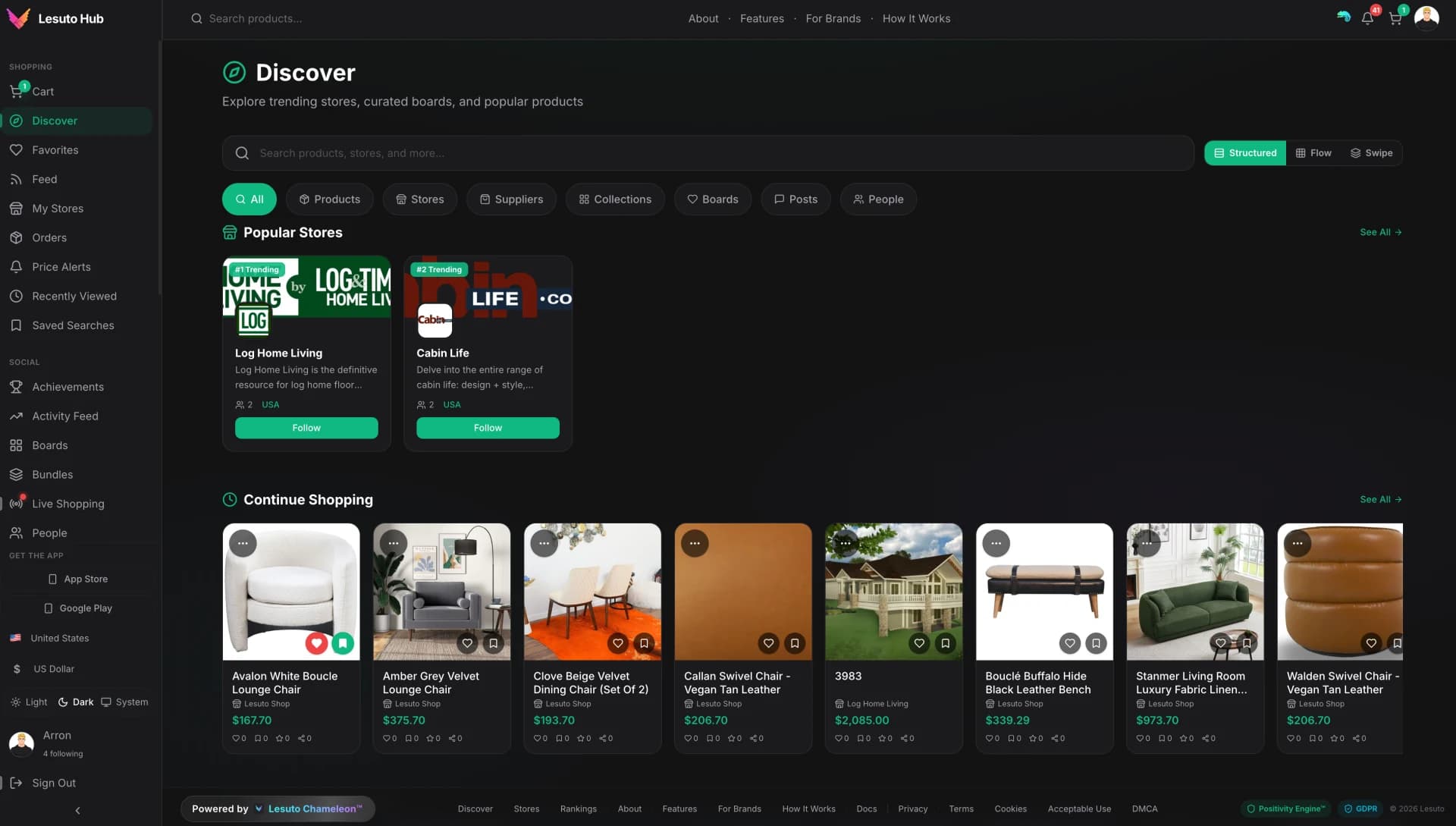Open Price Alerts in sidebar

pos(76,267)
